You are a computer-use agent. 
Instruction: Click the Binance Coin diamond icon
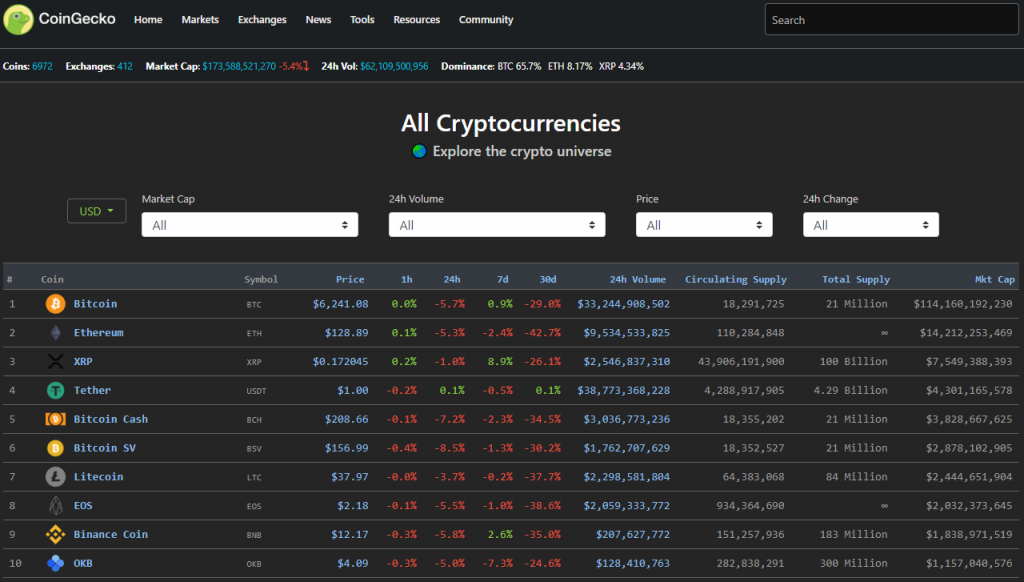click(x=55, y=534)
